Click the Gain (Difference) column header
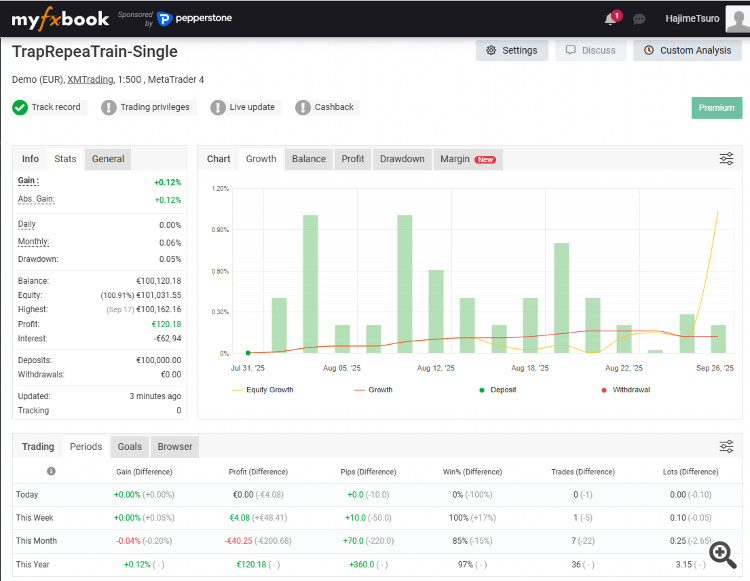The image size is (750, 581). [144, 472]
